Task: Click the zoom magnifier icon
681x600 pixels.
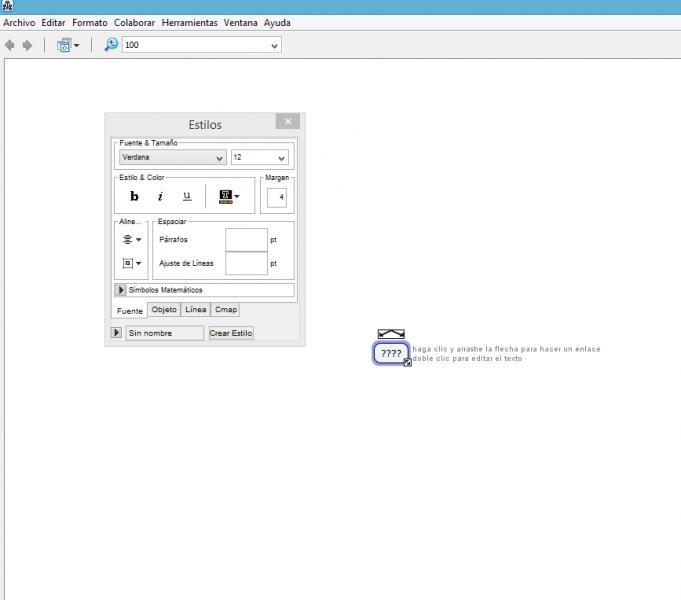Action: click(111, 45)
